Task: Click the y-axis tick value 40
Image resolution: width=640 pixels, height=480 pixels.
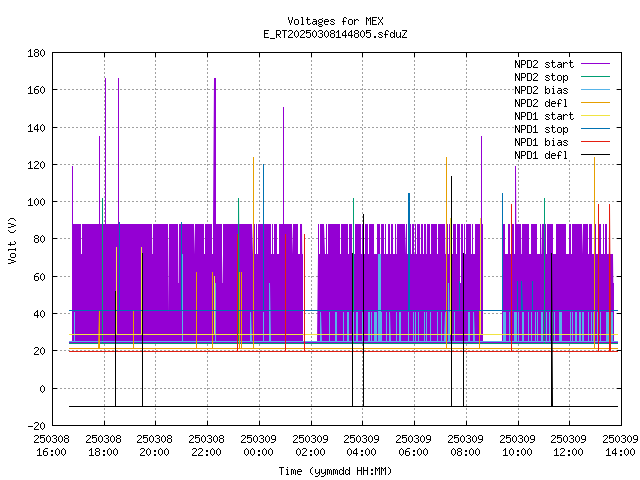Action: point(39,313)
